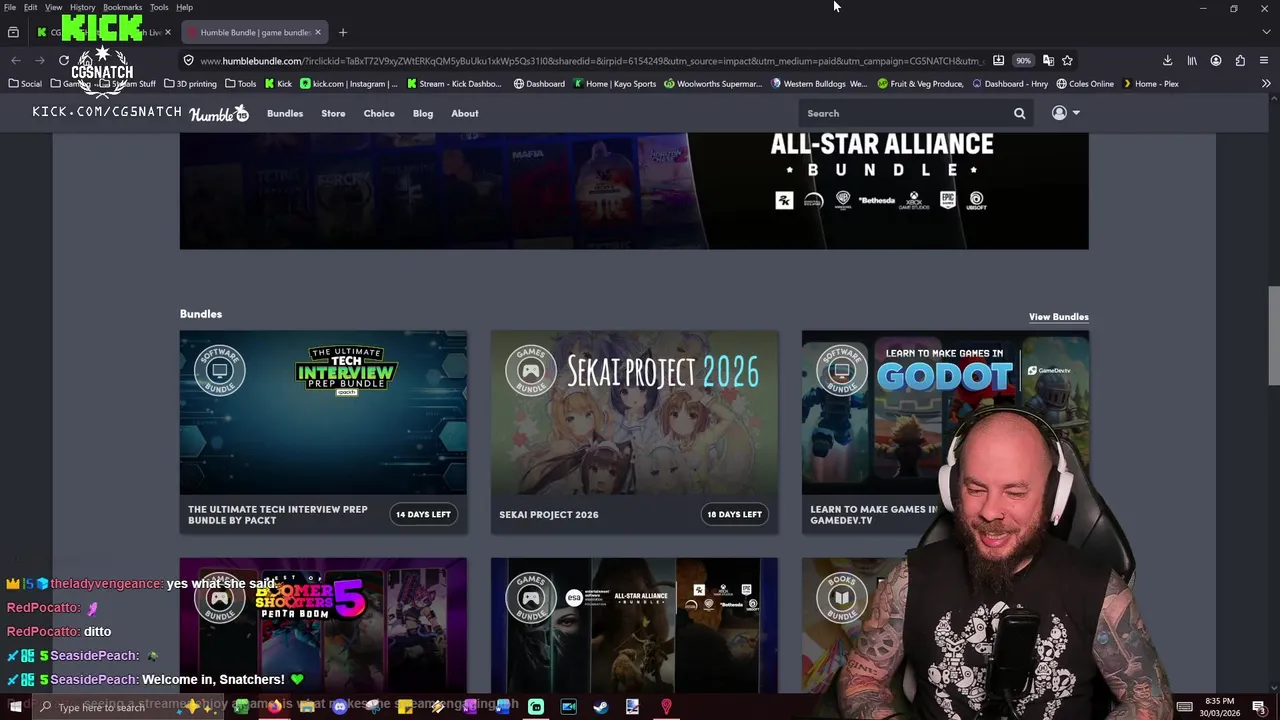Open the Boomer Shooters 5 bundle thumbnail
1280x720 pixels.
tap(323, 625)
